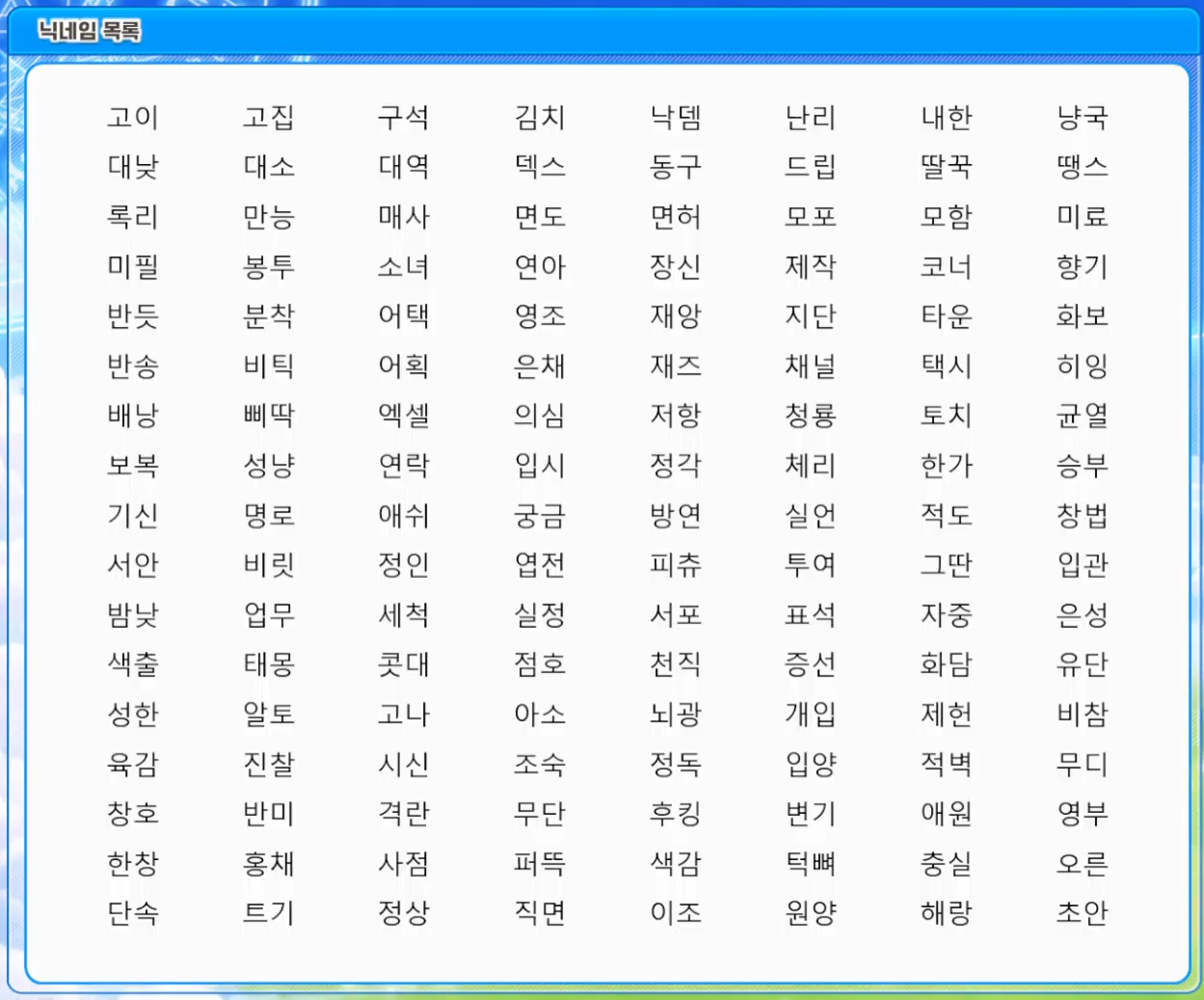Viewport: 1204px width, 1000px height.
Task: Click the nickname 균열
Action: [x=1083, y=416]
